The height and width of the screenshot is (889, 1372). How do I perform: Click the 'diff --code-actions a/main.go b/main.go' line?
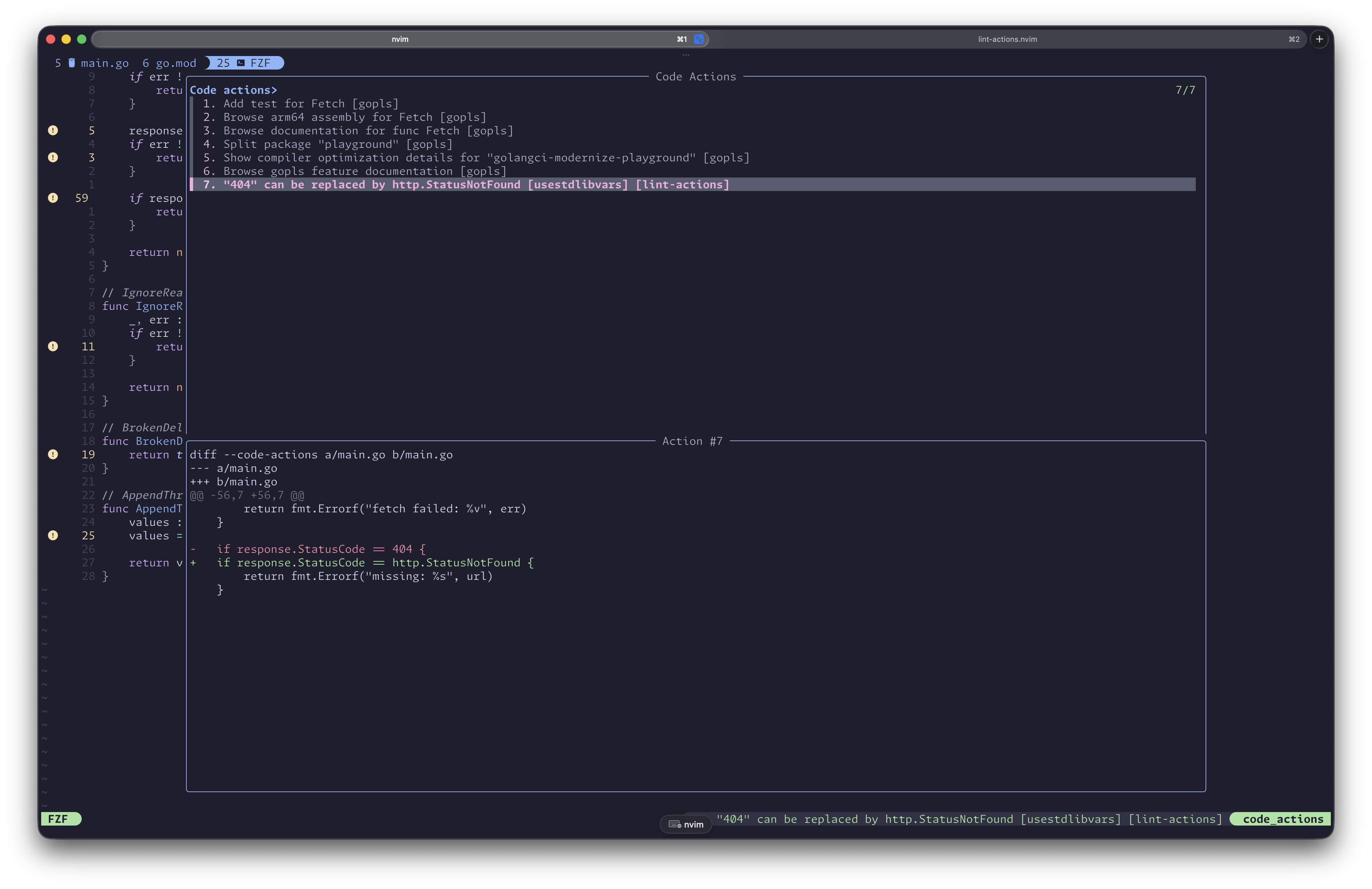(321, 455)
